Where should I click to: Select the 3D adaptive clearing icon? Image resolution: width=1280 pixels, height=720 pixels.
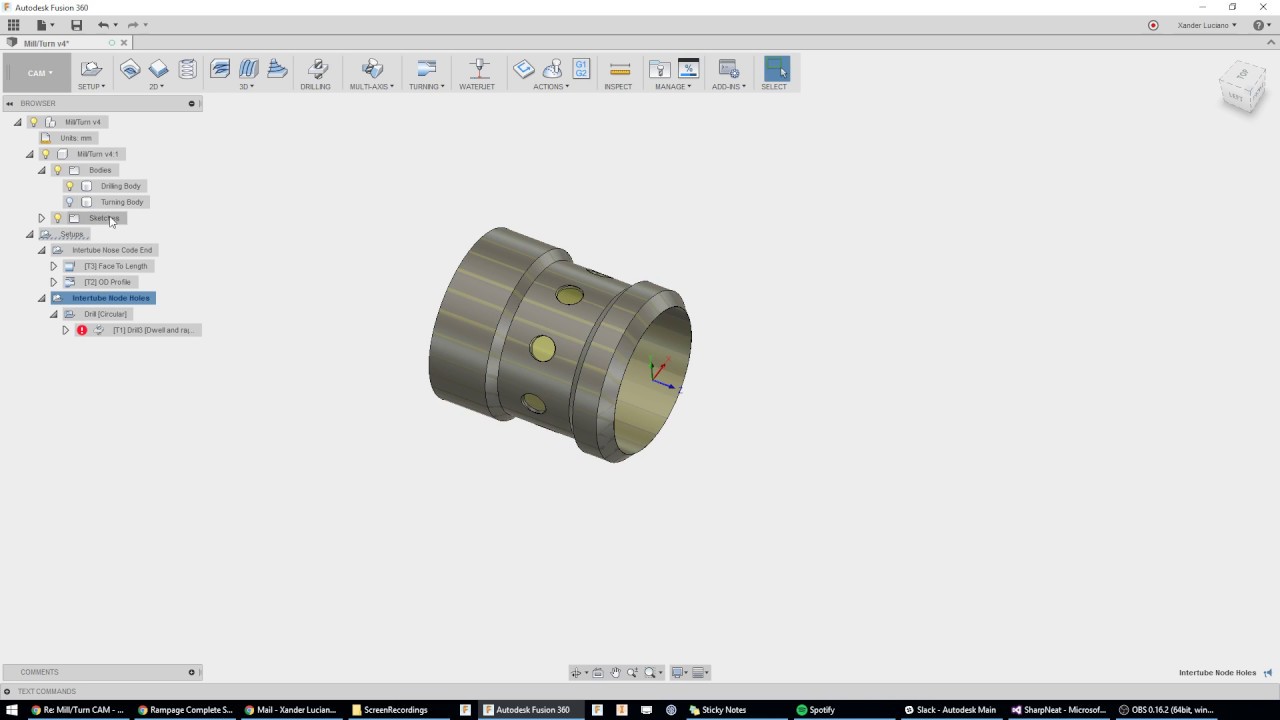(220, 68)
